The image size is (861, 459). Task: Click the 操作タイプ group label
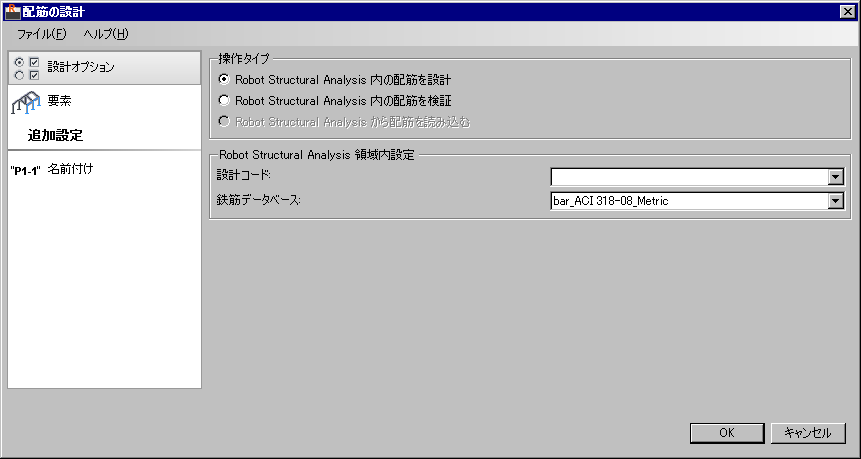click(243, 58)
